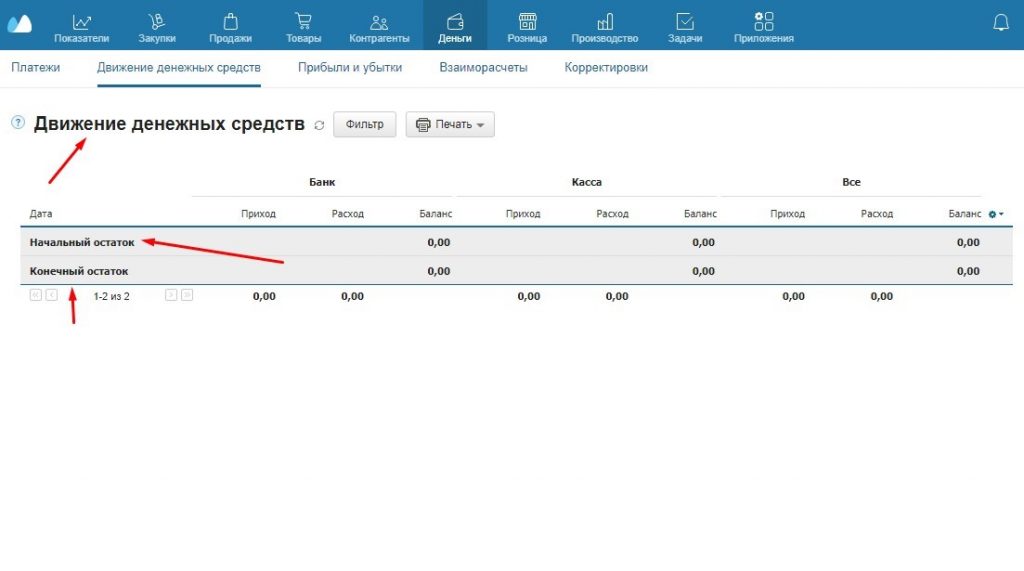Screen dimensions: 1024x571
Task: Open the Розница section
Action: tap(527, 29)
